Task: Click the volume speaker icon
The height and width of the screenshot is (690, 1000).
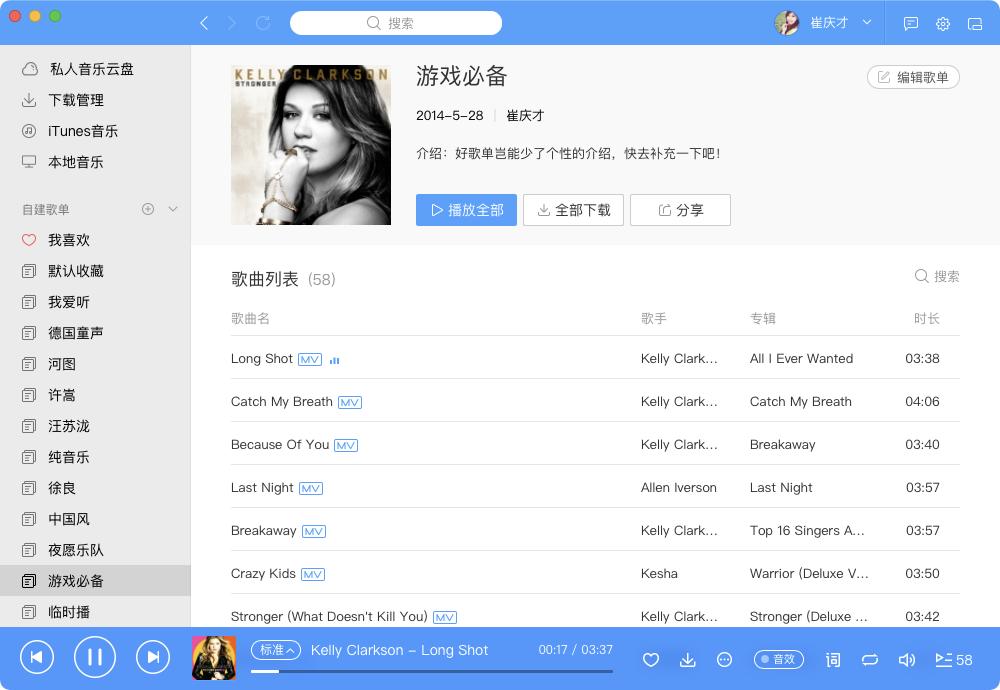Action: coord(906,659)
